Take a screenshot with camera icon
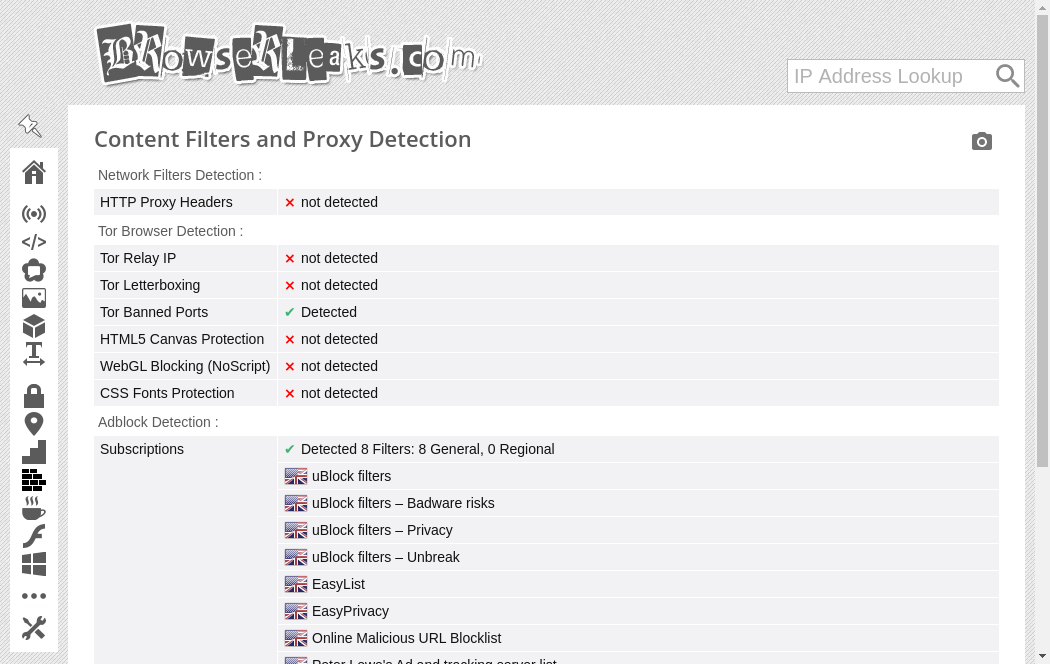 982,142
